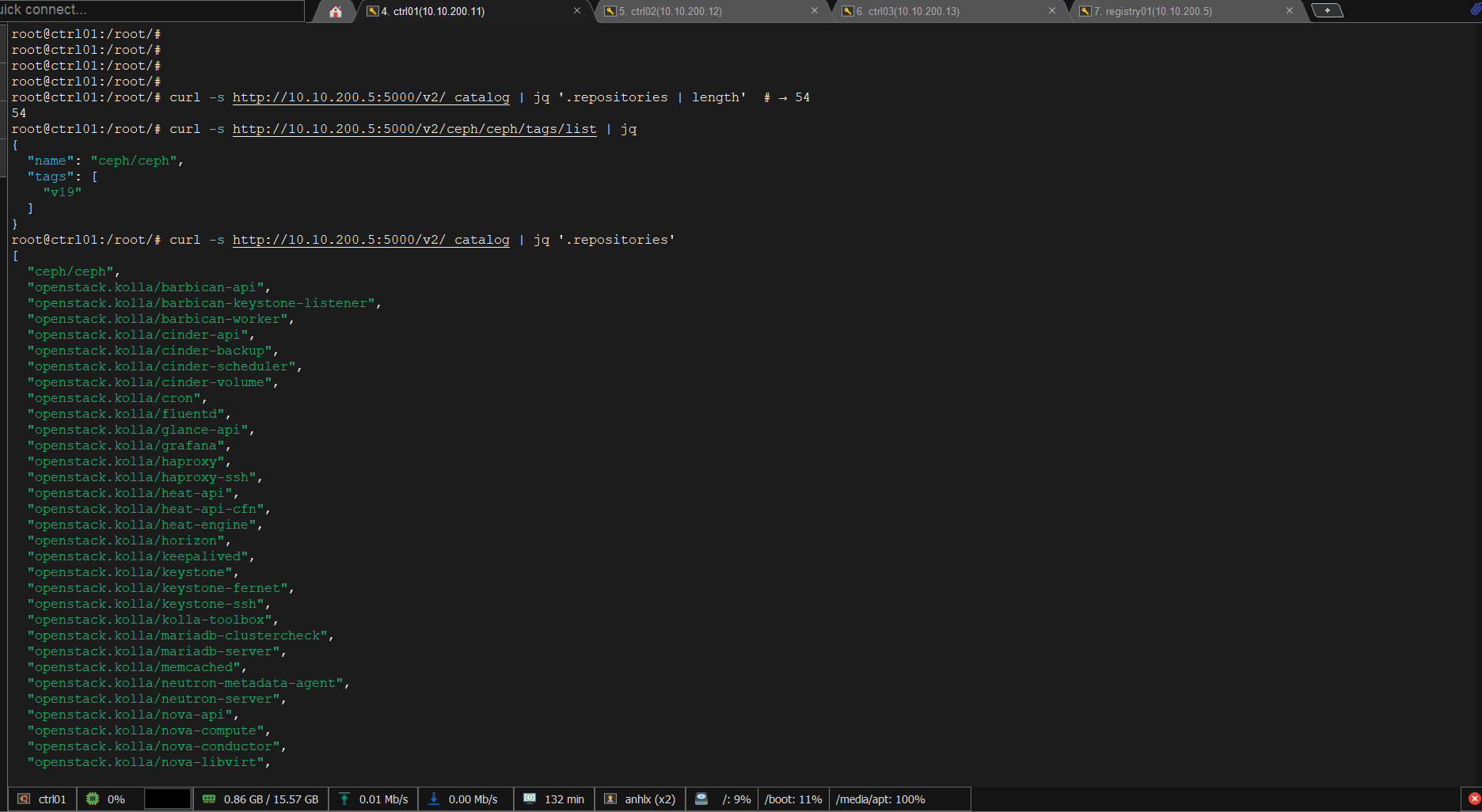Viewport: 1482px width, 812px height.
Task: Click the barbican-api repository line
Action: coord(149,287)
